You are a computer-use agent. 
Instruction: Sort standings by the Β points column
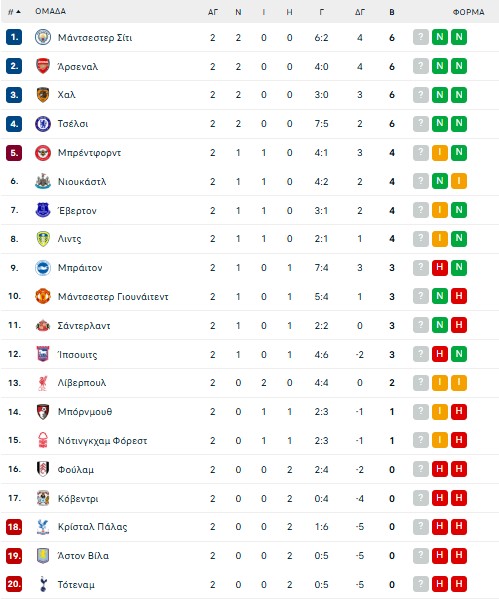click(x=392, y=12)
